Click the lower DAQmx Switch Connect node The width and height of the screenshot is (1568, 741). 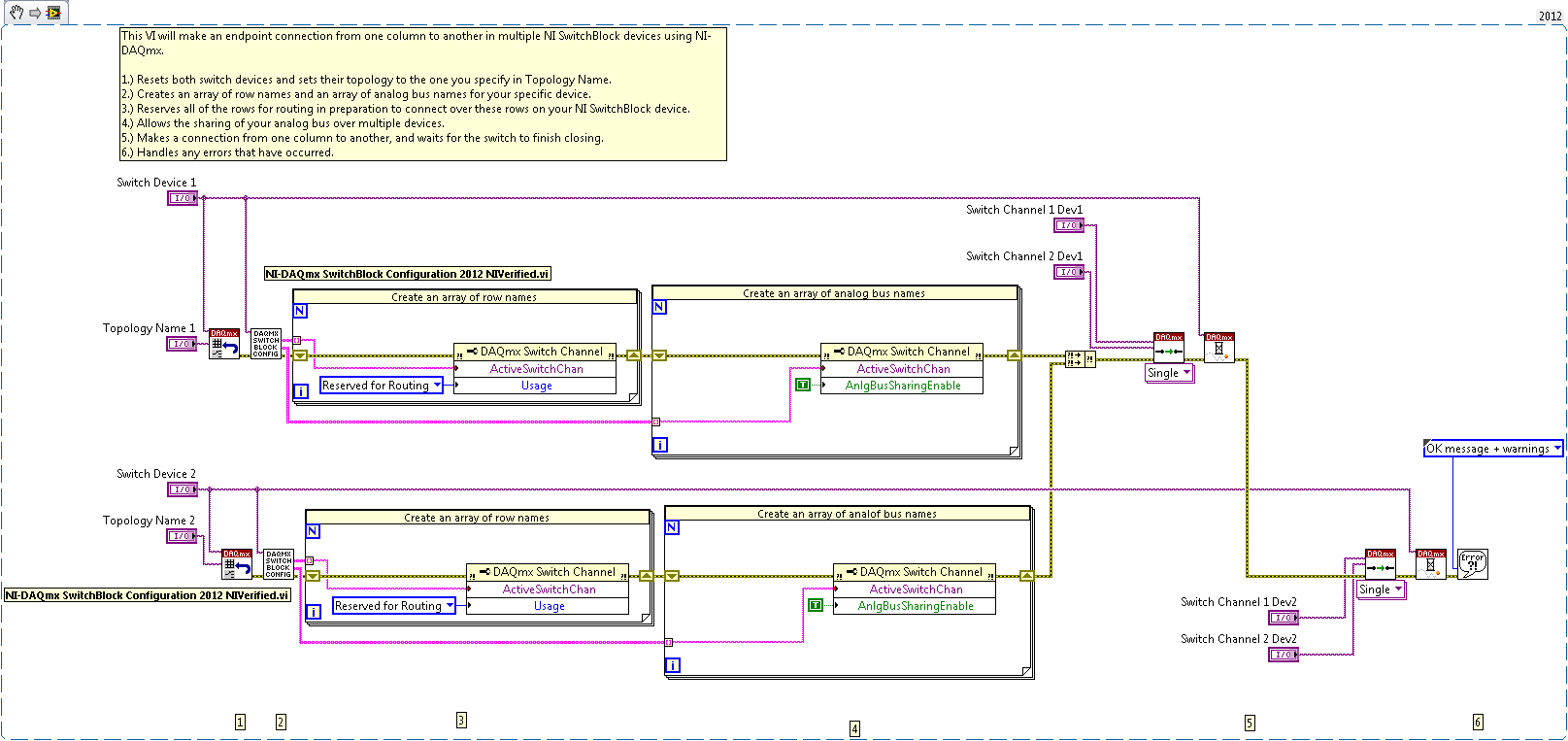point(1381,564)
